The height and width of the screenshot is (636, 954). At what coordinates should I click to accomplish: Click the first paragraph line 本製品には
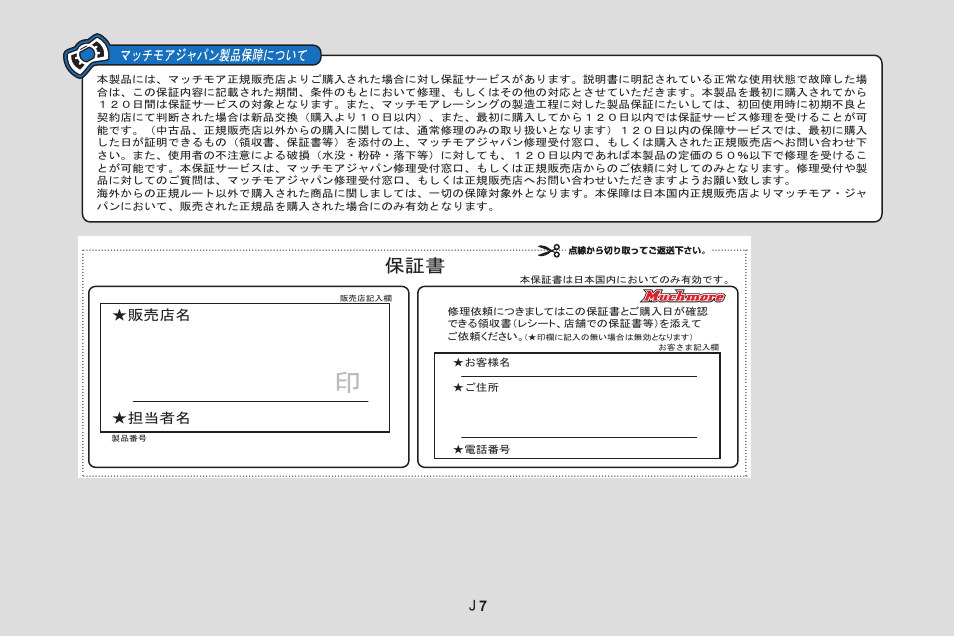(481, 80)
